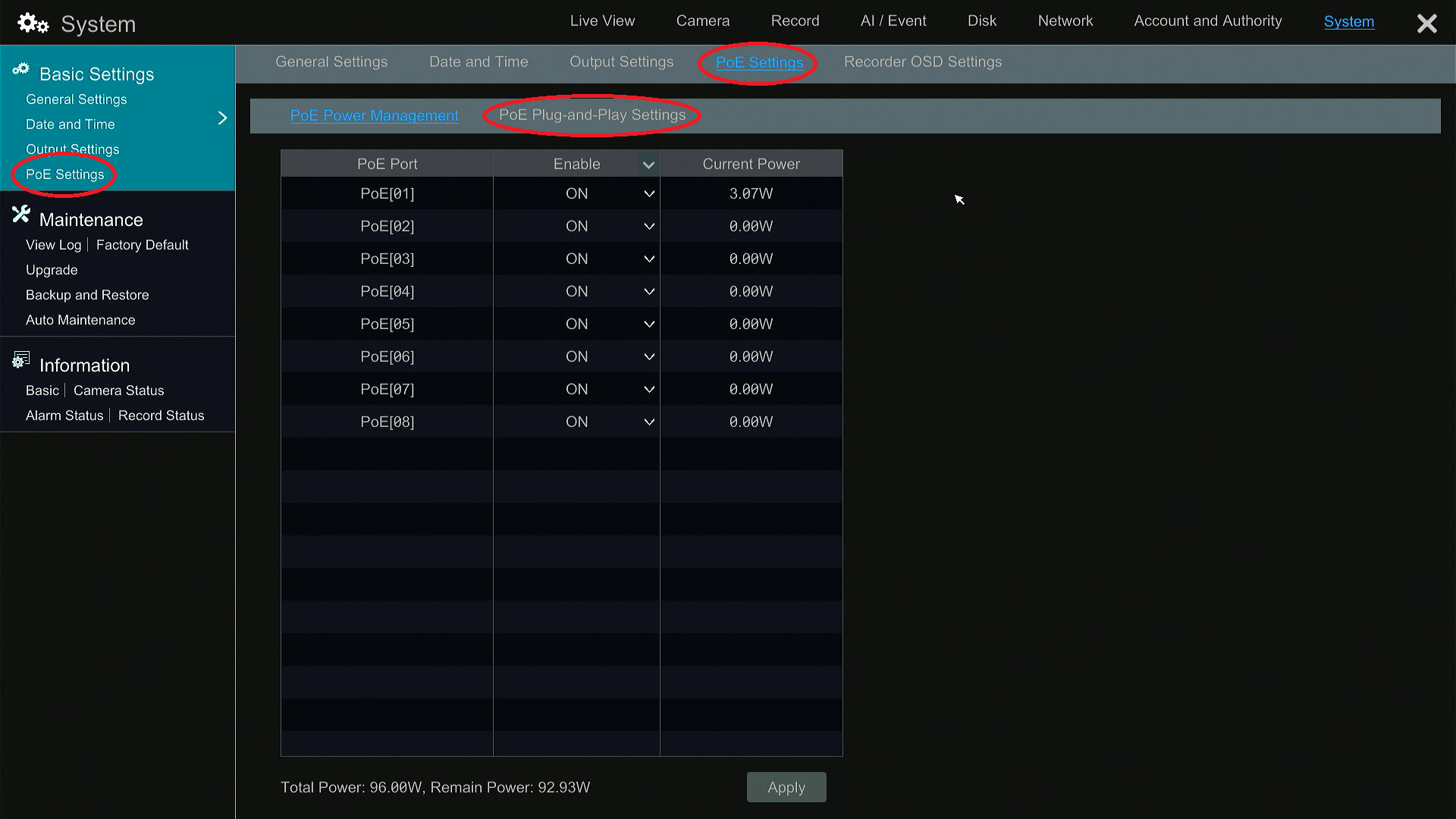Open the Enable column header dropdown
The width and height of the screenshot is (1456, 819).
tap(648, 164)
